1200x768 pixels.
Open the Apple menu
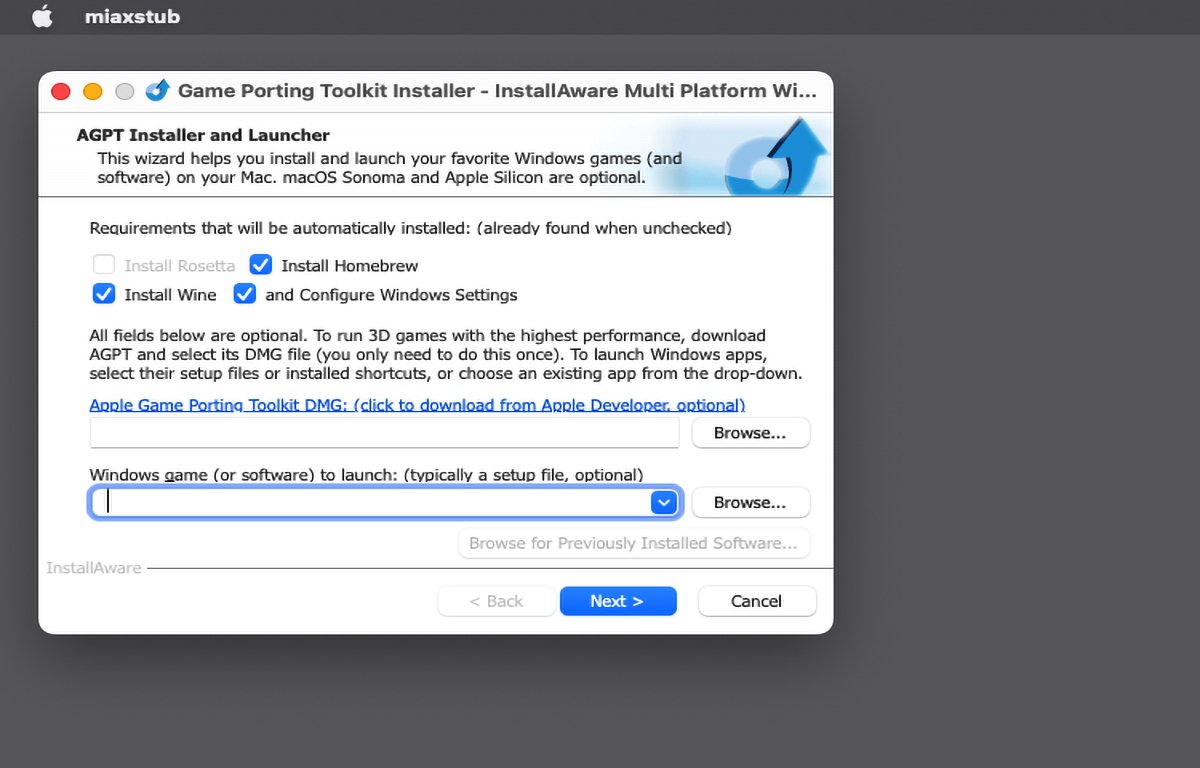click(42, 16)
